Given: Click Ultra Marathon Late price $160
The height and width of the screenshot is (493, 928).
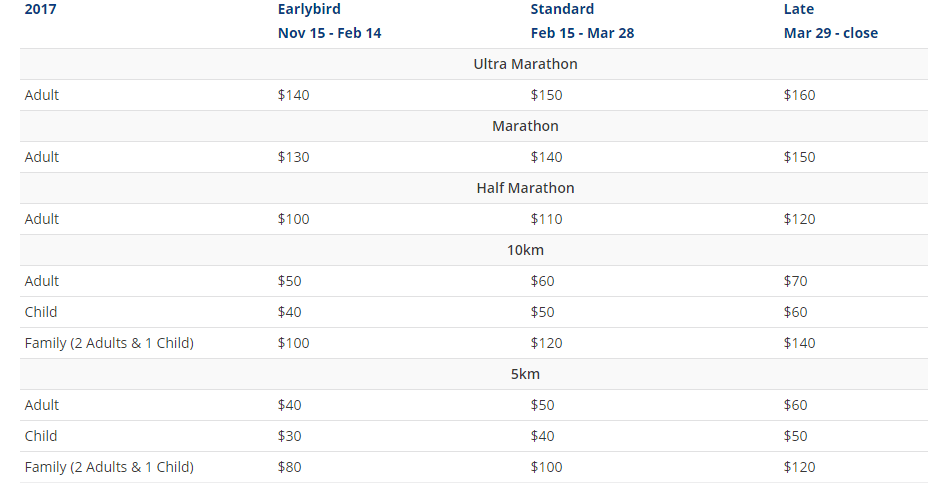Looking at the screenshot, I should point(800,95).
